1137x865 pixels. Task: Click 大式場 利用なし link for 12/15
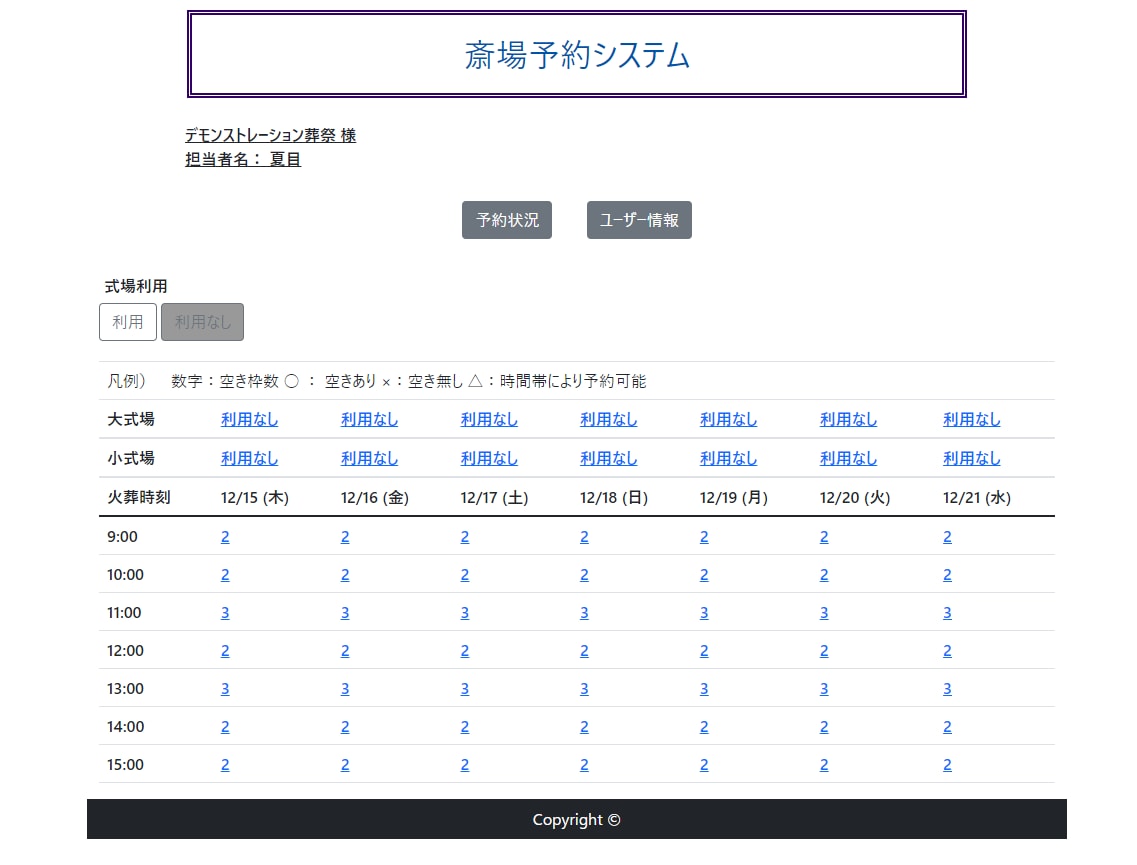(249, 419)
